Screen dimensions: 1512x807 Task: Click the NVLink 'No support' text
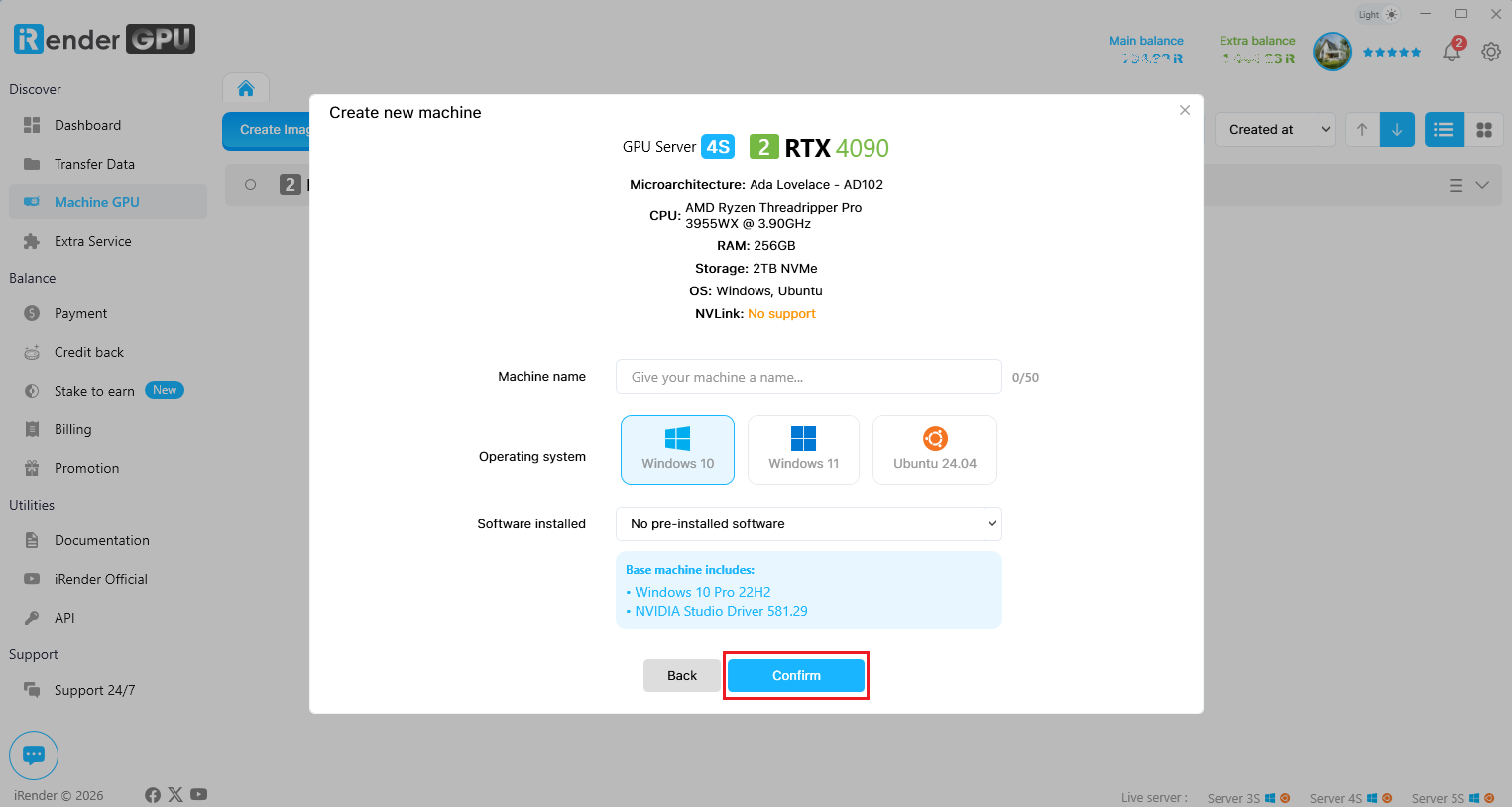(x=781, y=314)
